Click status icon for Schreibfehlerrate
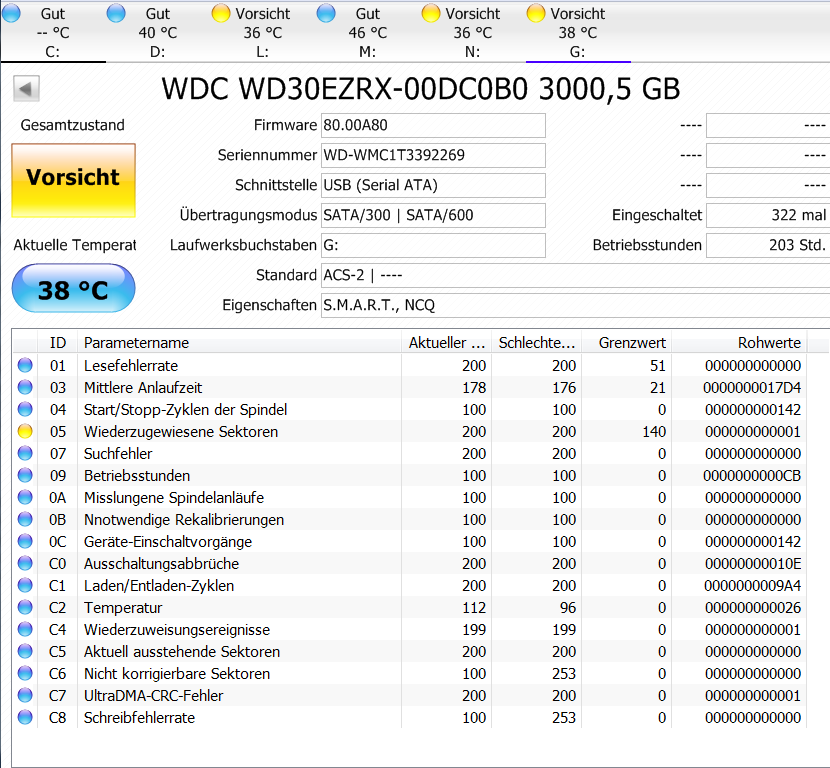Viewport: 830px width, 768px height. pos(25,717)
